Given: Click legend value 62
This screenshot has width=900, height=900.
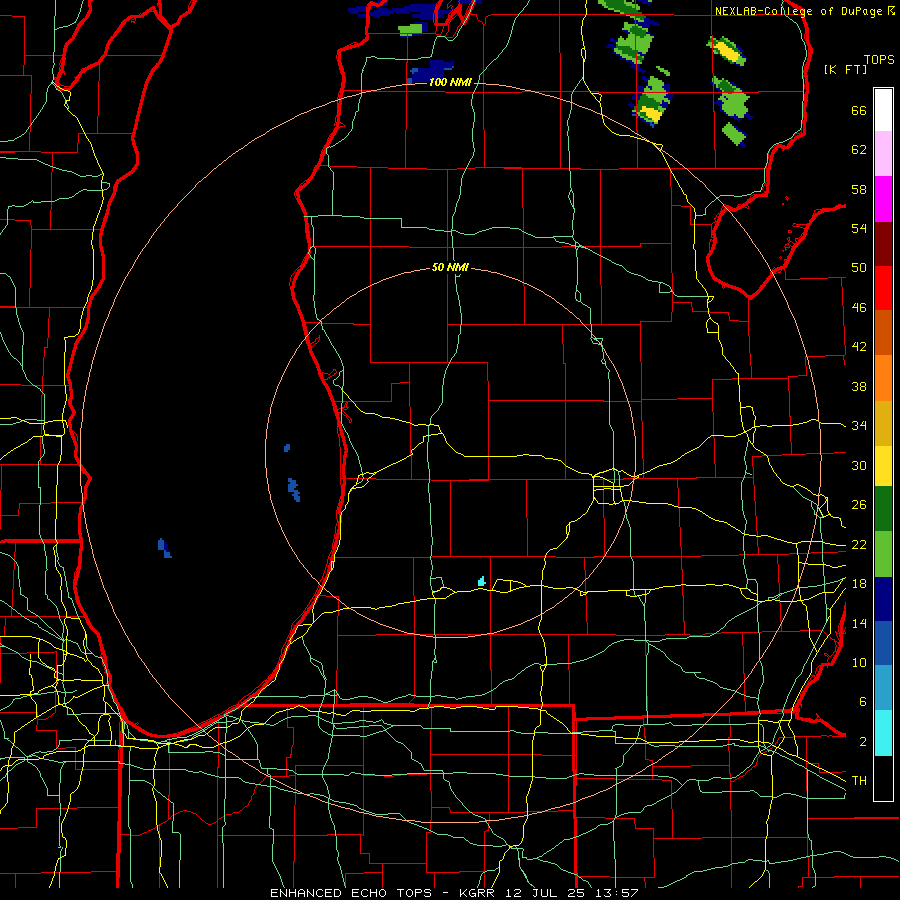Looking at the screenshot, I should pos(859,150).
